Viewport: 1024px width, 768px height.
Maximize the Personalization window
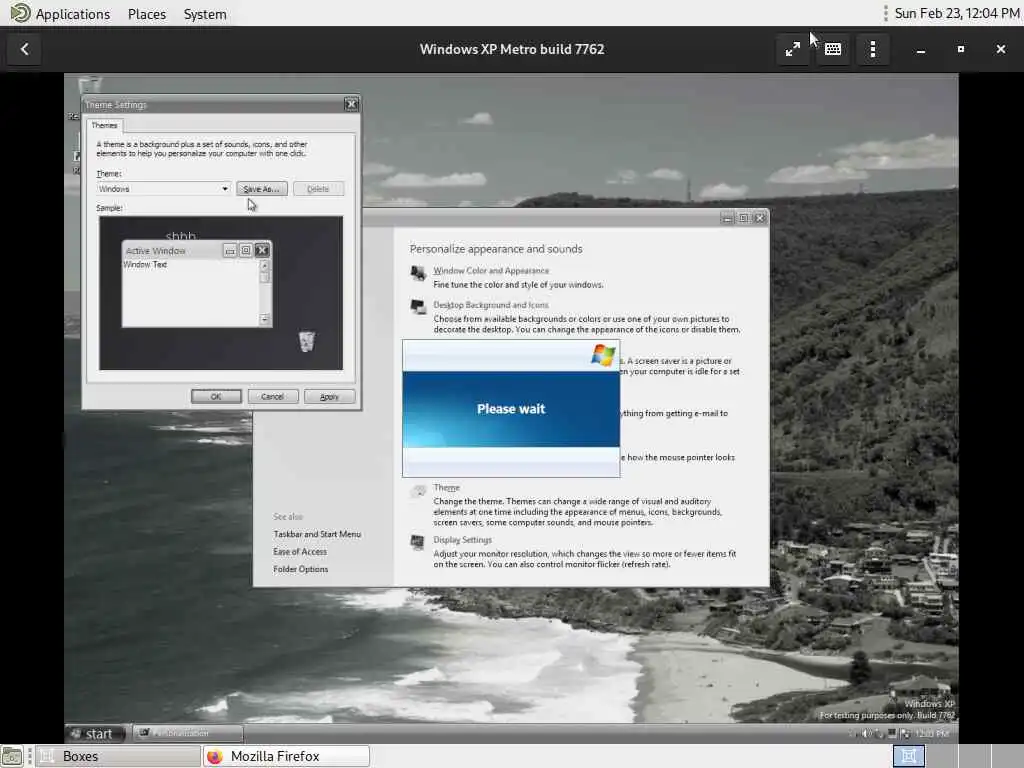tap(744, 218)
